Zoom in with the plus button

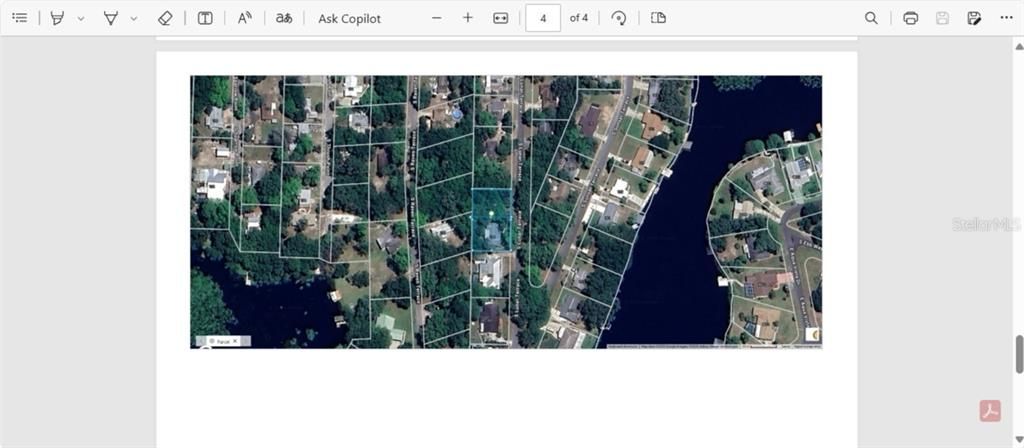click(468, 18)
